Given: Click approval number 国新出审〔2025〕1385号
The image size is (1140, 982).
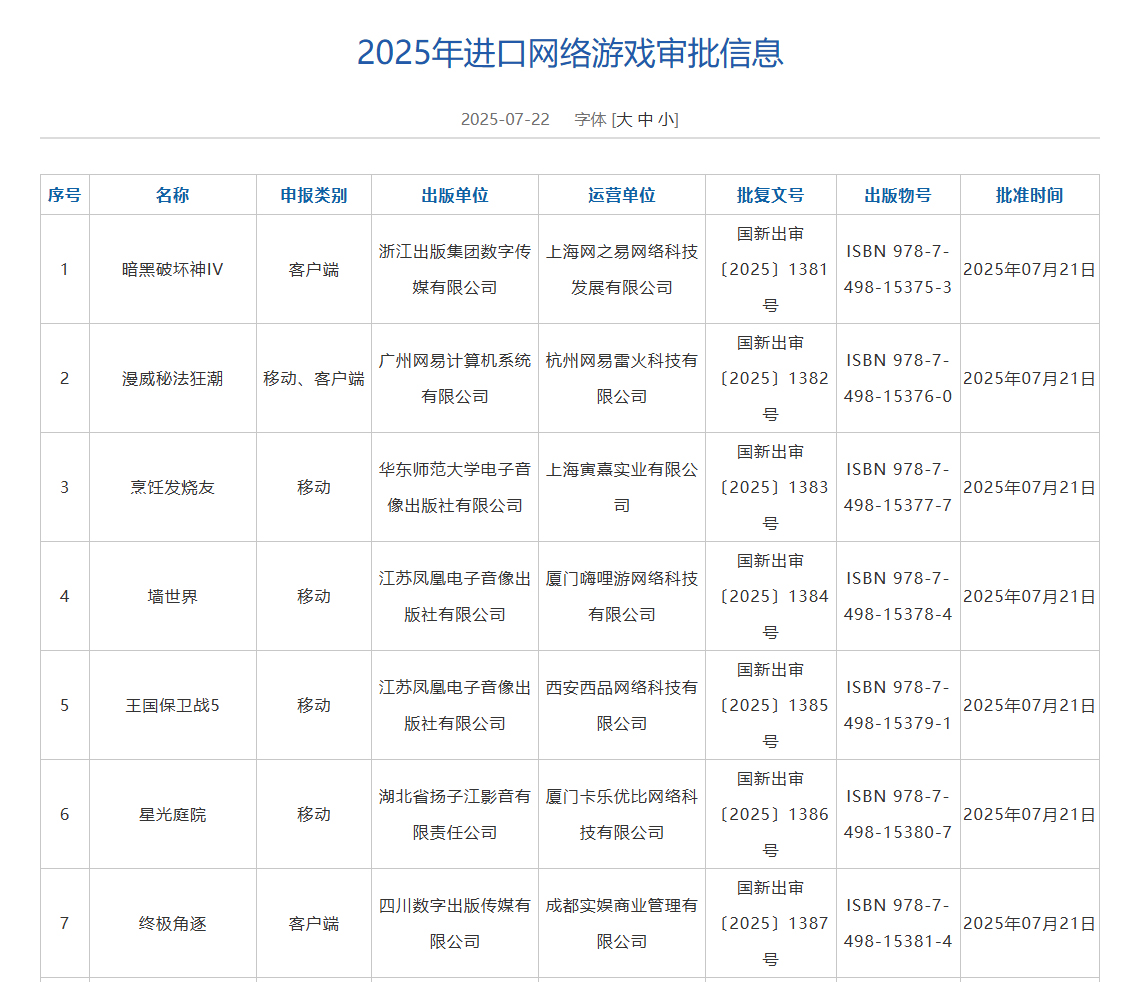Looking at the screenshot, I should tap(771, 706).
